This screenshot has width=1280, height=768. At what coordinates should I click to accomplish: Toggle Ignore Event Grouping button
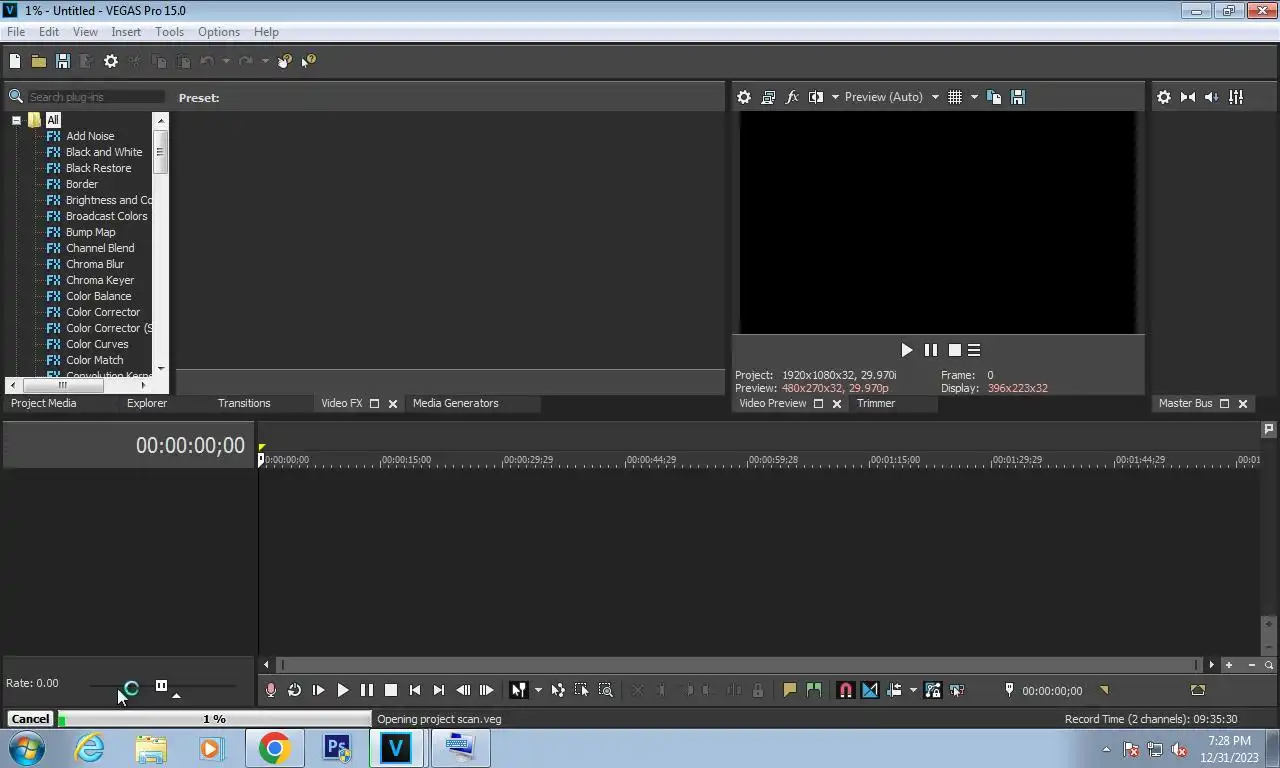[x=957, y=690]
